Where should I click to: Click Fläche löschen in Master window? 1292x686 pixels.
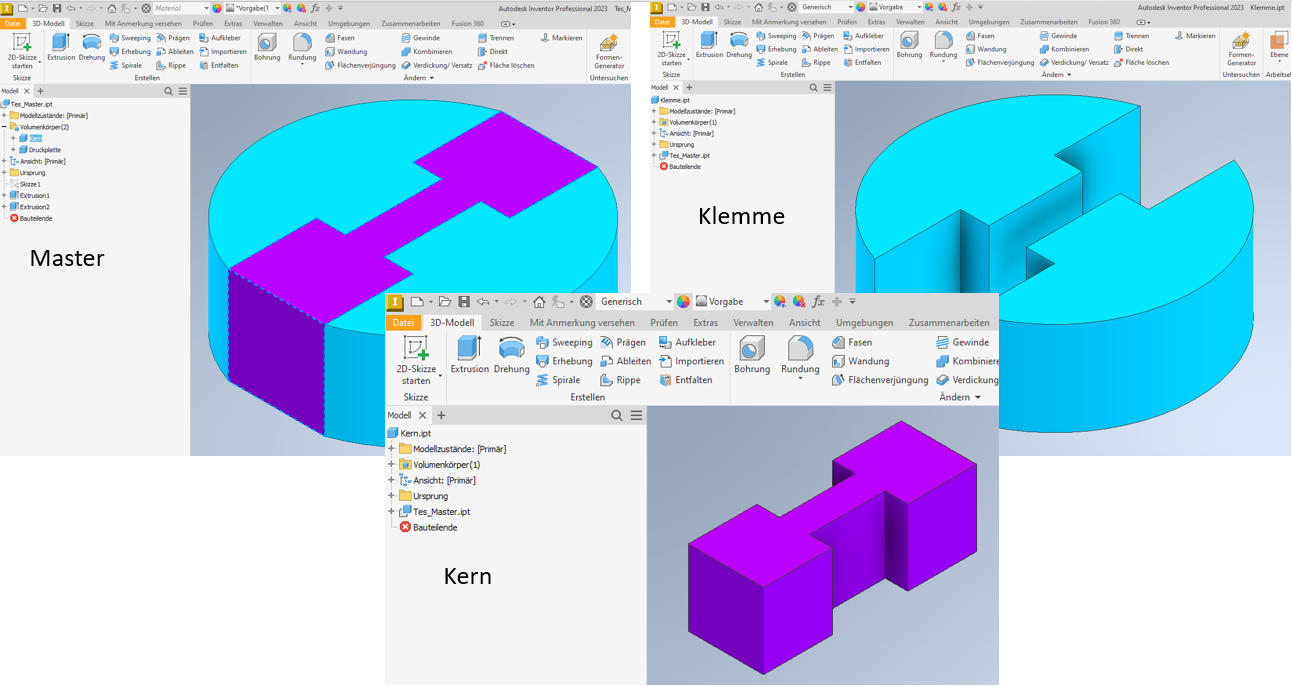pos(505,65)
